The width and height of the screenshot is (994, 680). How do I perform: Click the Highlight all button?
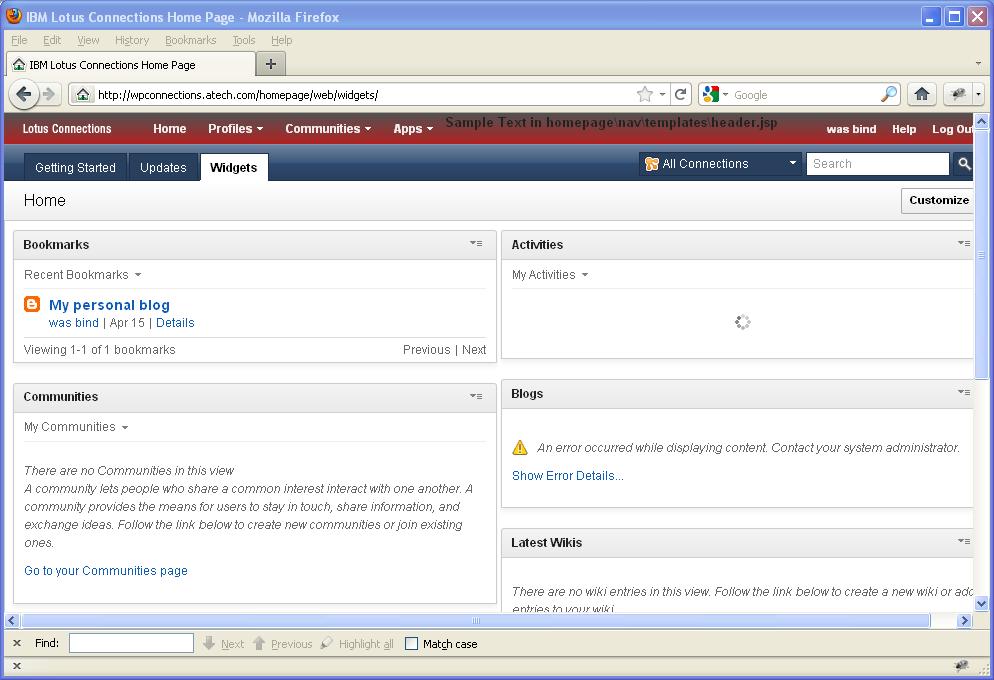tap(358, 644)
